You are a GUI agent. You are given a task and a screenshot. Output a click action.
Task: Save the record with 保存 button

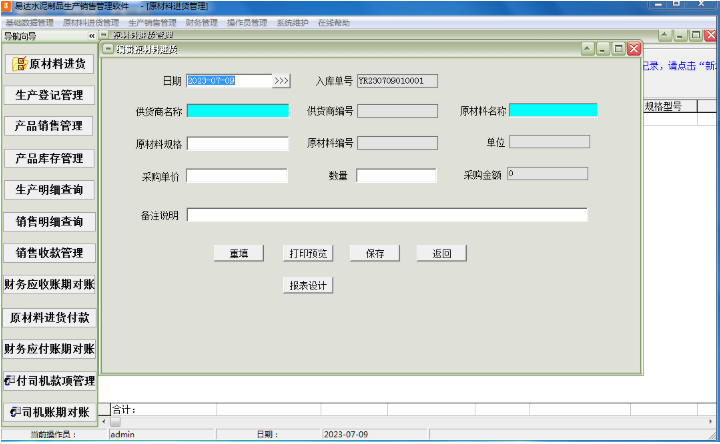(x=375, y=253)
